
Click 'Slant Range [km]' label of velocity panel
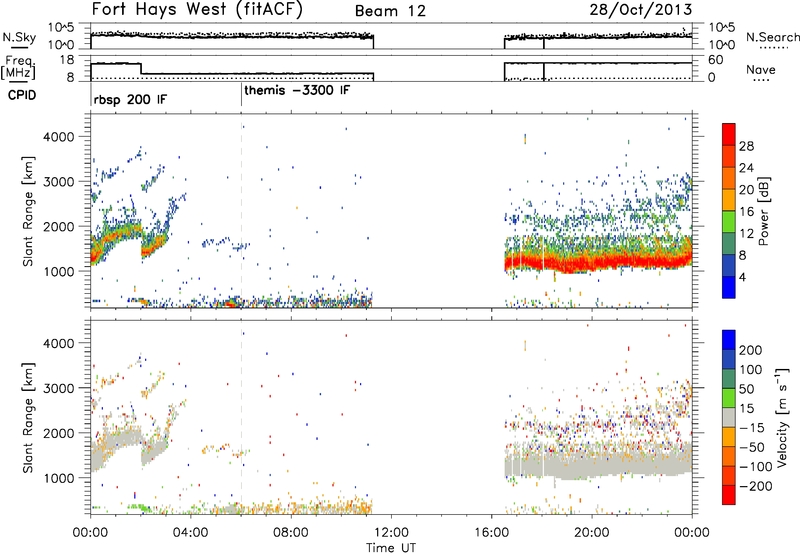coord(28,418)
